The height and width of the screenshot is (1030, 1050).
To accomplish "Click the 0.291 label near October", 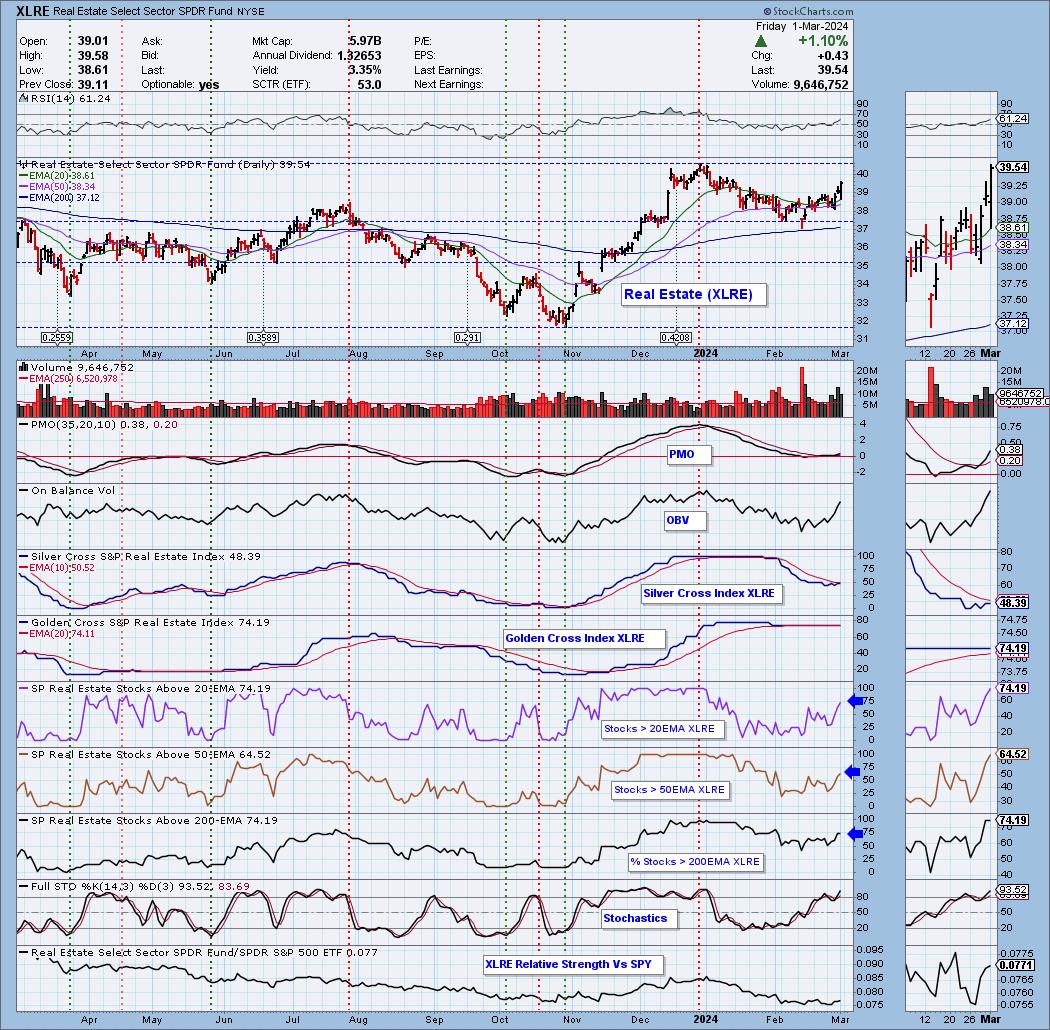I will (467, 338).
